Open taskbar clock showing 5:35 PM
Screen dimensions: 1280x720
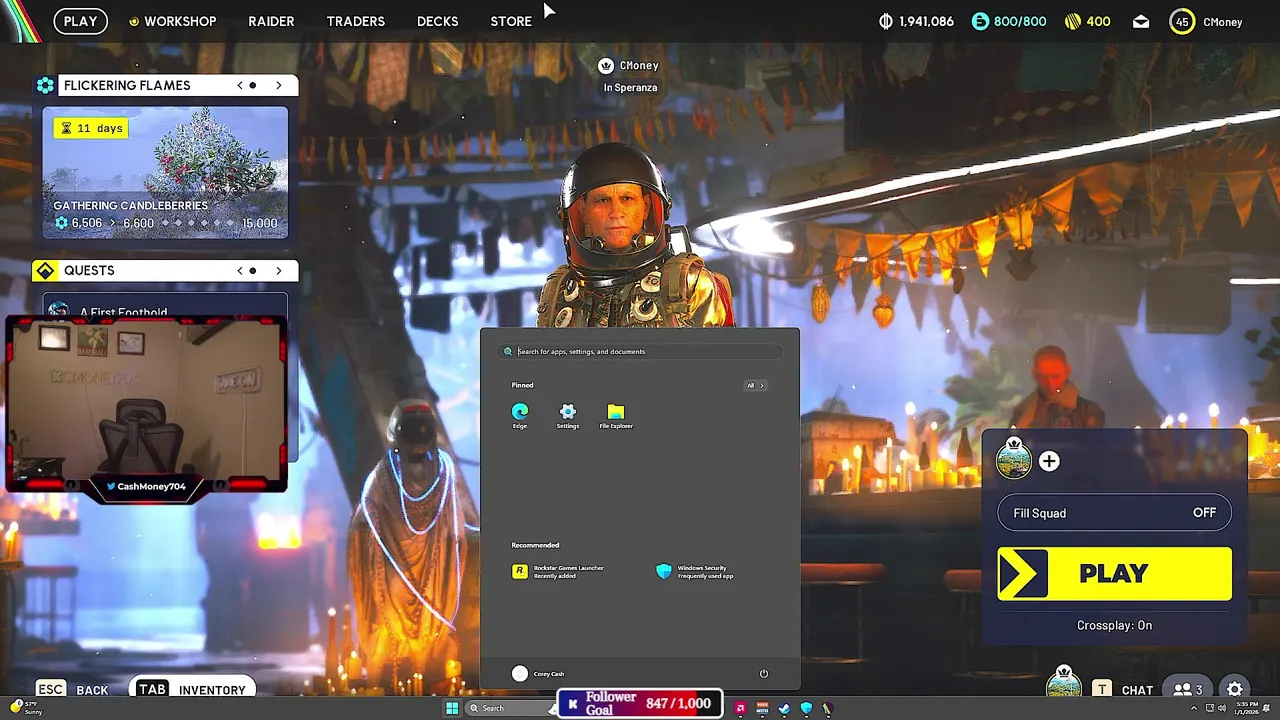(1247, 708)
